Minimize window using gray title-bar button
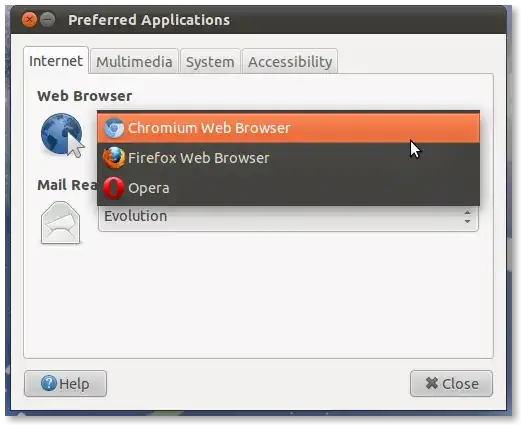Screen dimensions: 521x425 click(x=48, y=20)
